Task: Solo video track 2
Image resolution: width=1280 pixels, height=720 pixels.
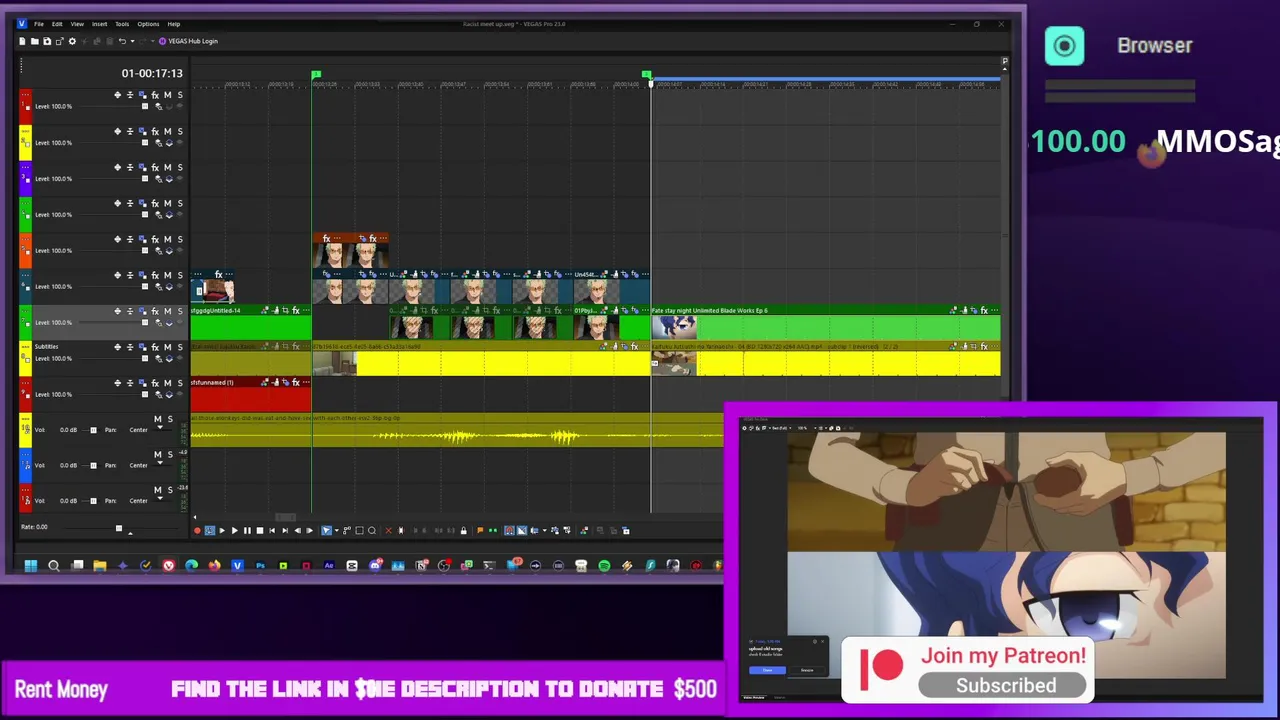Action: (180, 131)
